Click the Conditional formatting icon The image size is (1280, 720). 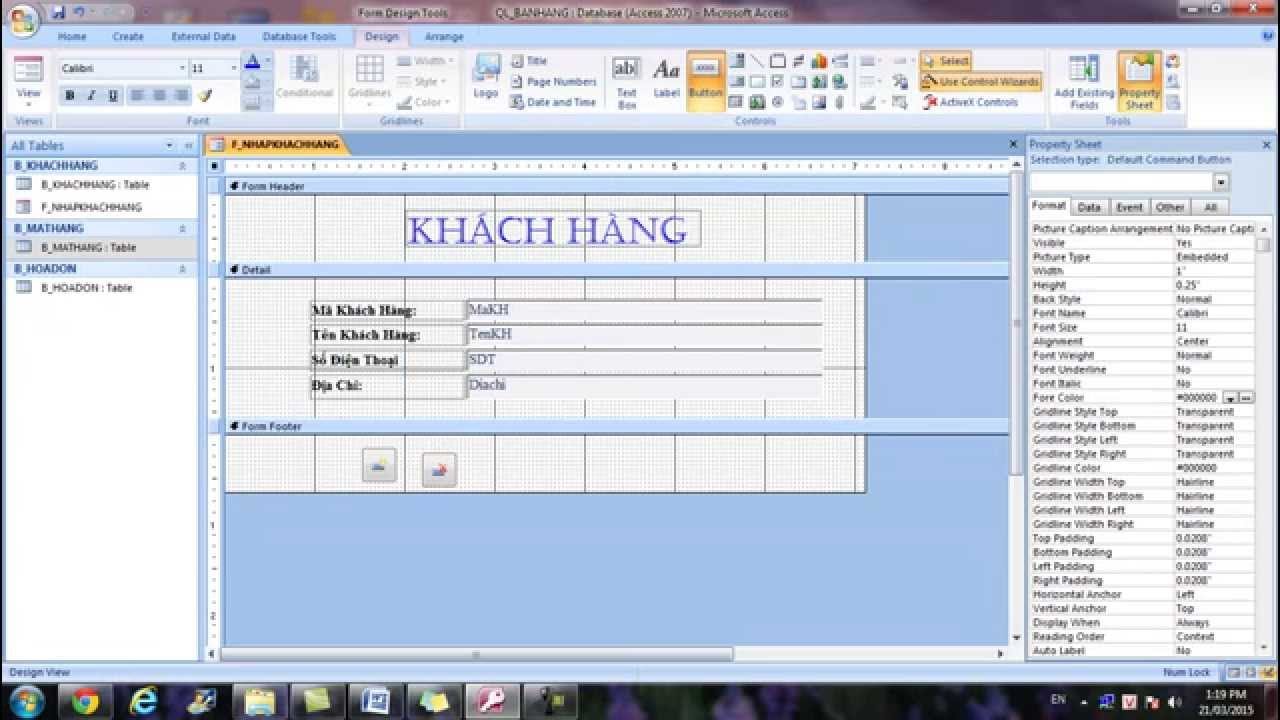click(304, 78)
